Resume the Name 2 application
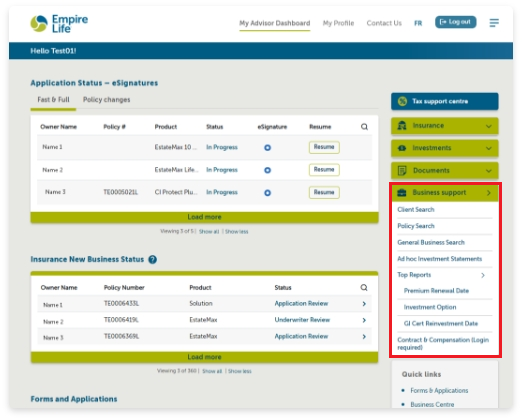The width and height of the screenshot is (522, 420). coord(324,170)
